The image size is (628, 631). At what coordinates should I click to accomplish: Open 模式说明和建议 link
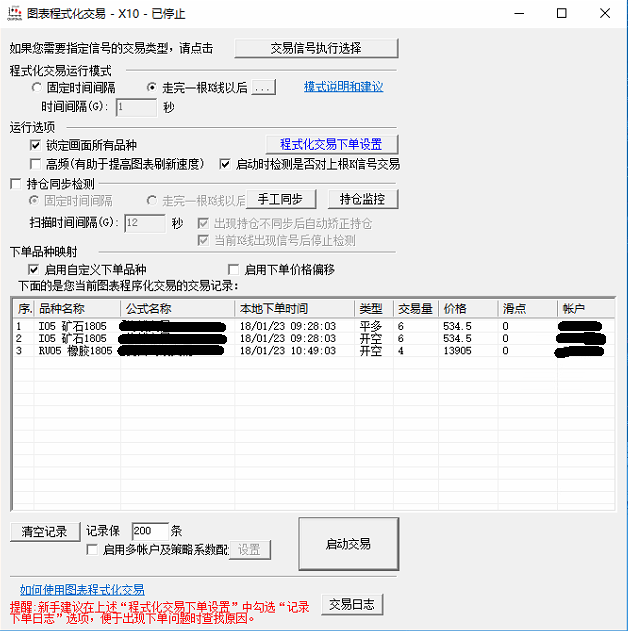tap(343, 87)
